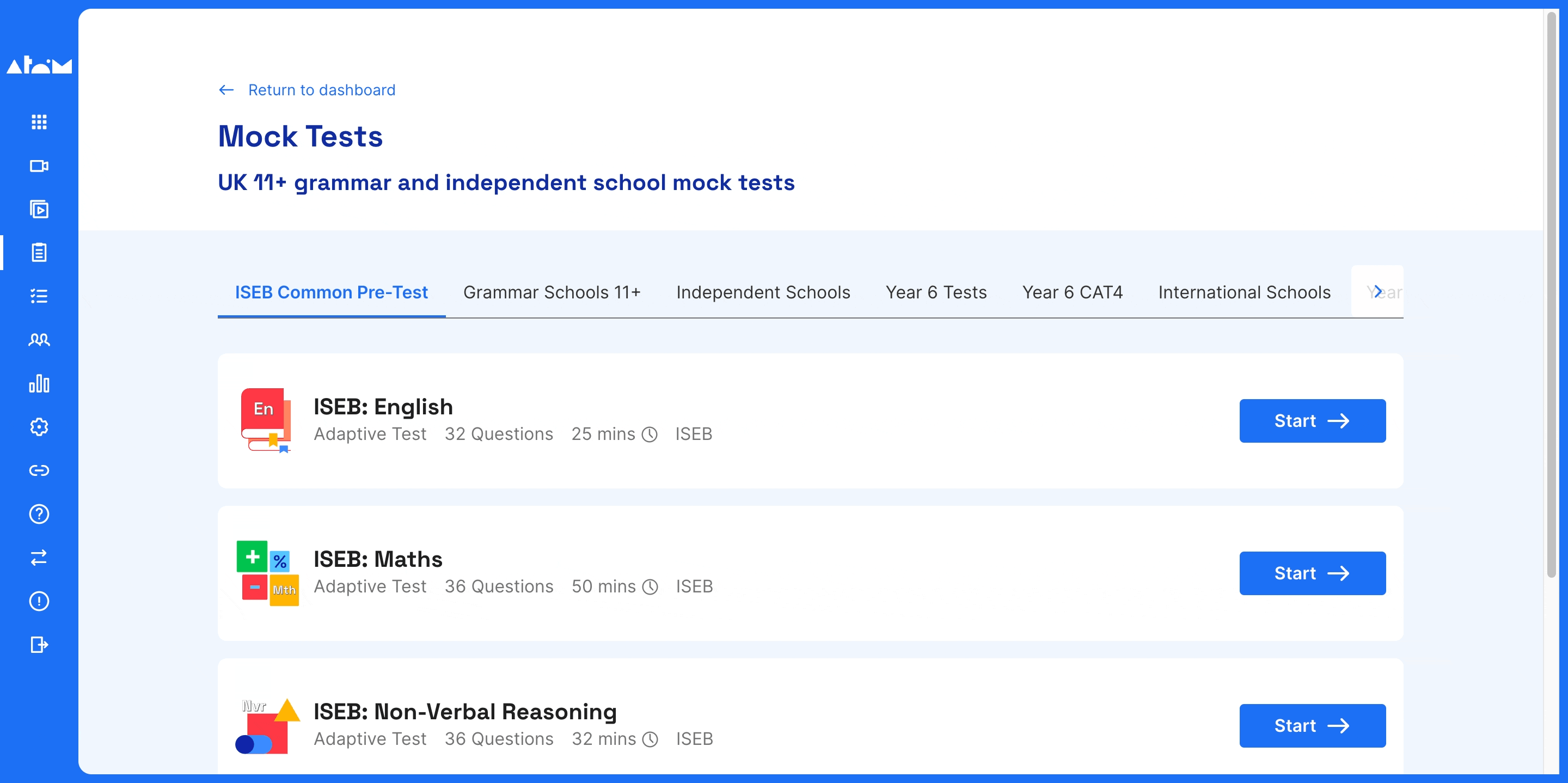Click the settings gear icon in sidebar
The width and height of the screenshot is (1568, 783).
(40, 427)
